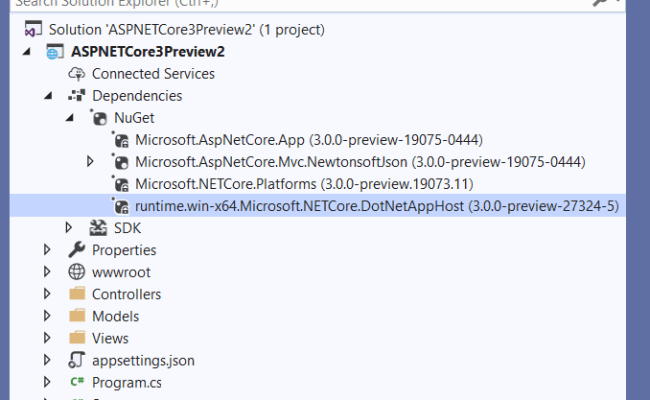Click the Connected Services cloud icon
The height and width of the screenshot is (400, 650).
click(77, 74)
